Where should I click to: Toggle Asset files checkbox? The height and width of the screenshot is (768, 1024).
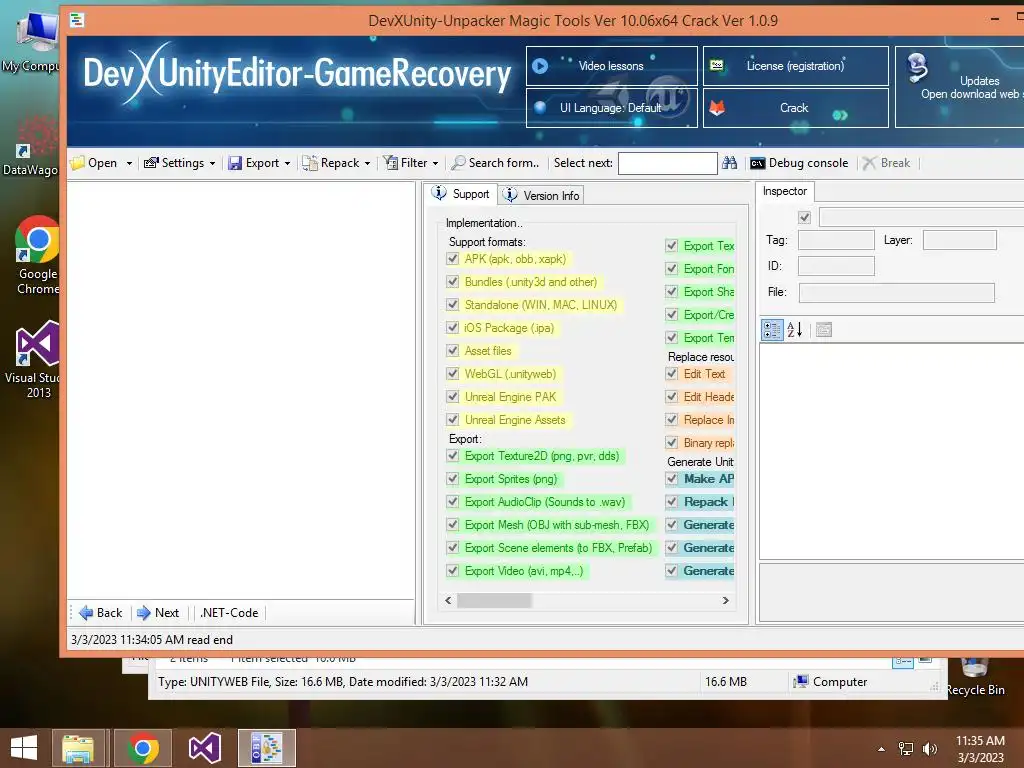[x=453, y=351]
